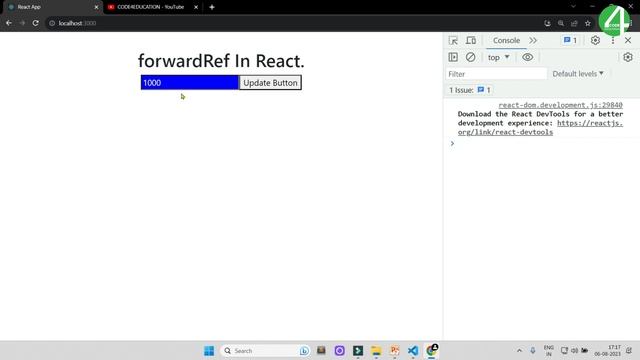Bookmark this page with the star icon
This screenshot has width=640, height=360.
tap(588, 23)
